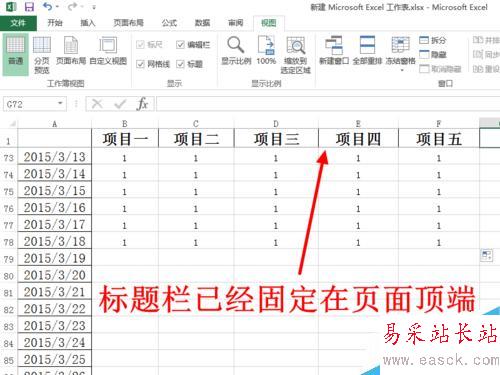Switch to the 审阅 ribbon tab

(x=236, y=23)
